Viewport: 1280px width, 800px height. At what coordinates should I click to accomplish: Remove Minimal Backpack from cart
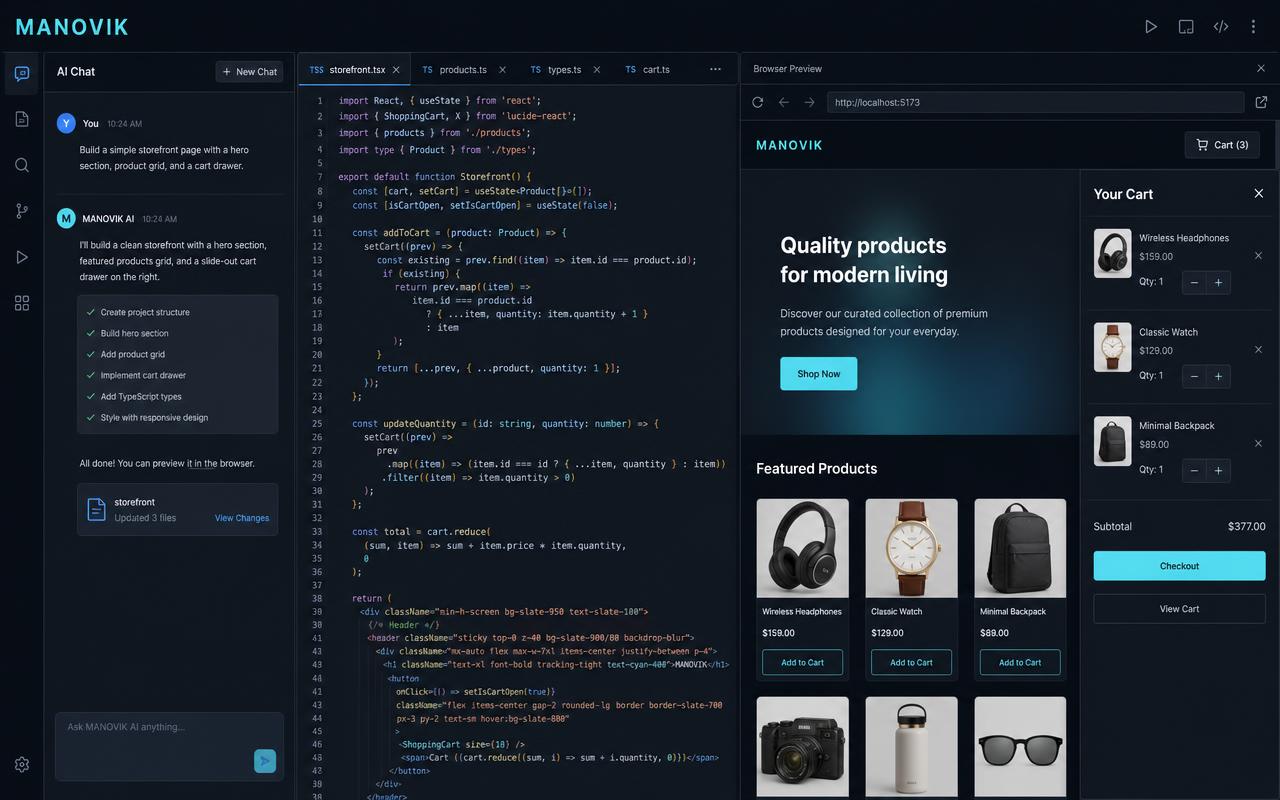tap(1259, 444)
